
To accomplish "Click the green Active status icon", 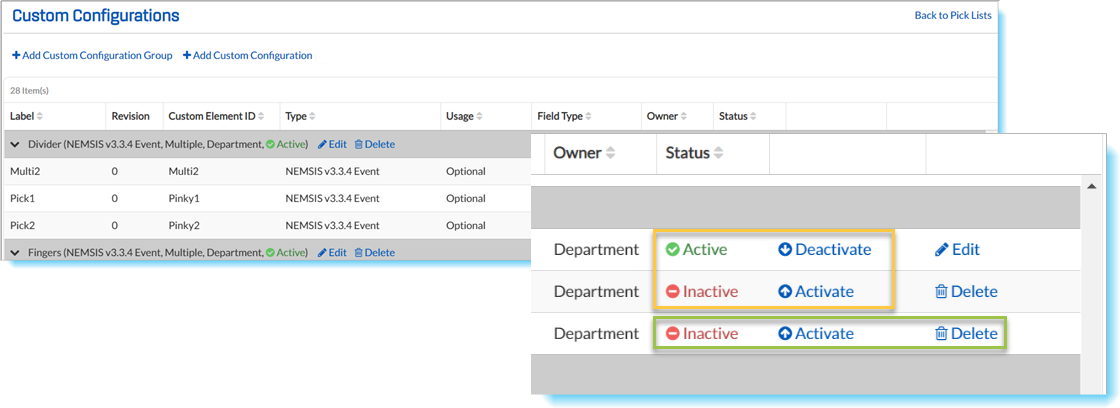I will click(x=672, y=249).
